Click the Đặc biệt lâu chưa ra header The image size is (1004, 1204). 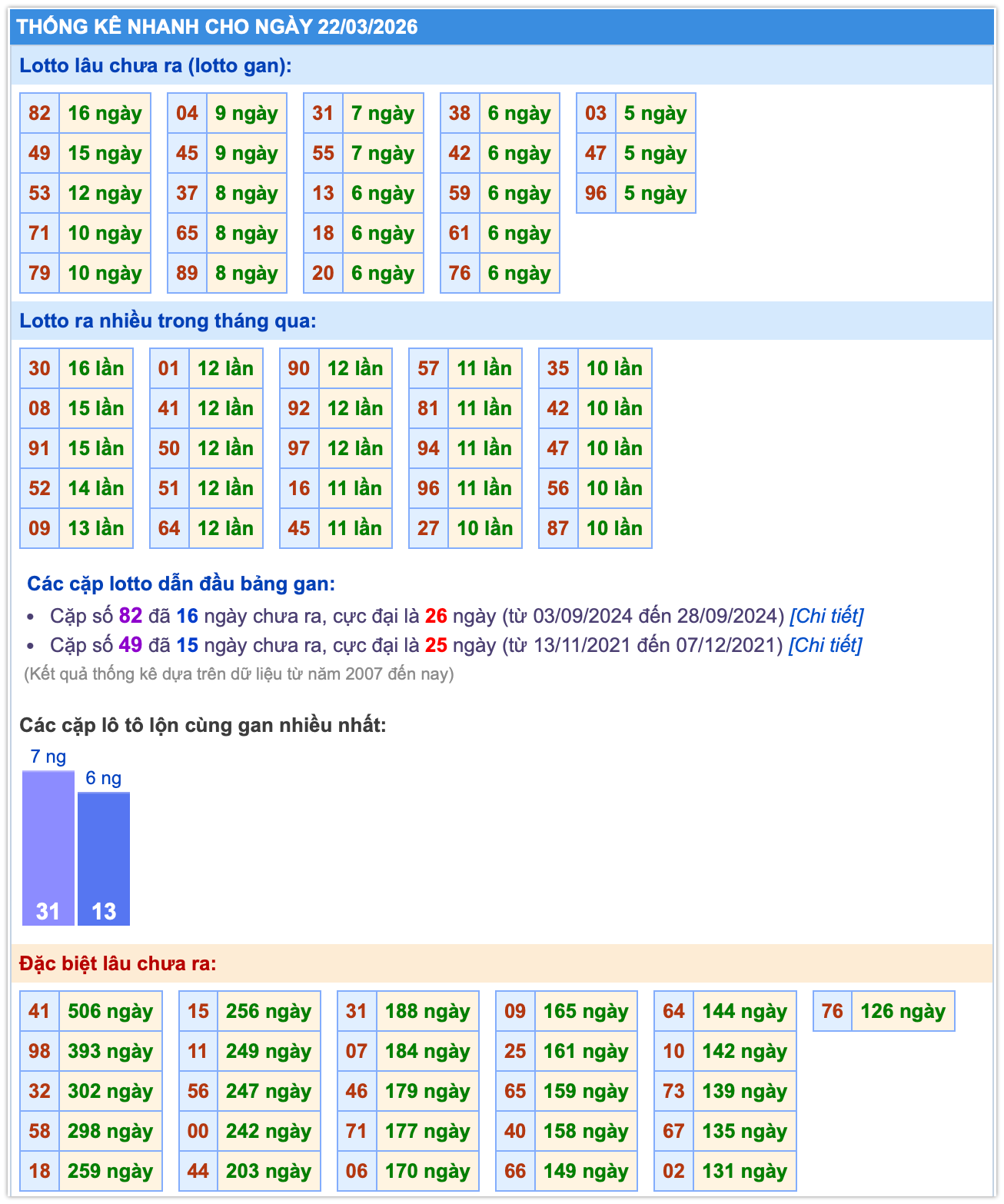[118, 964]
